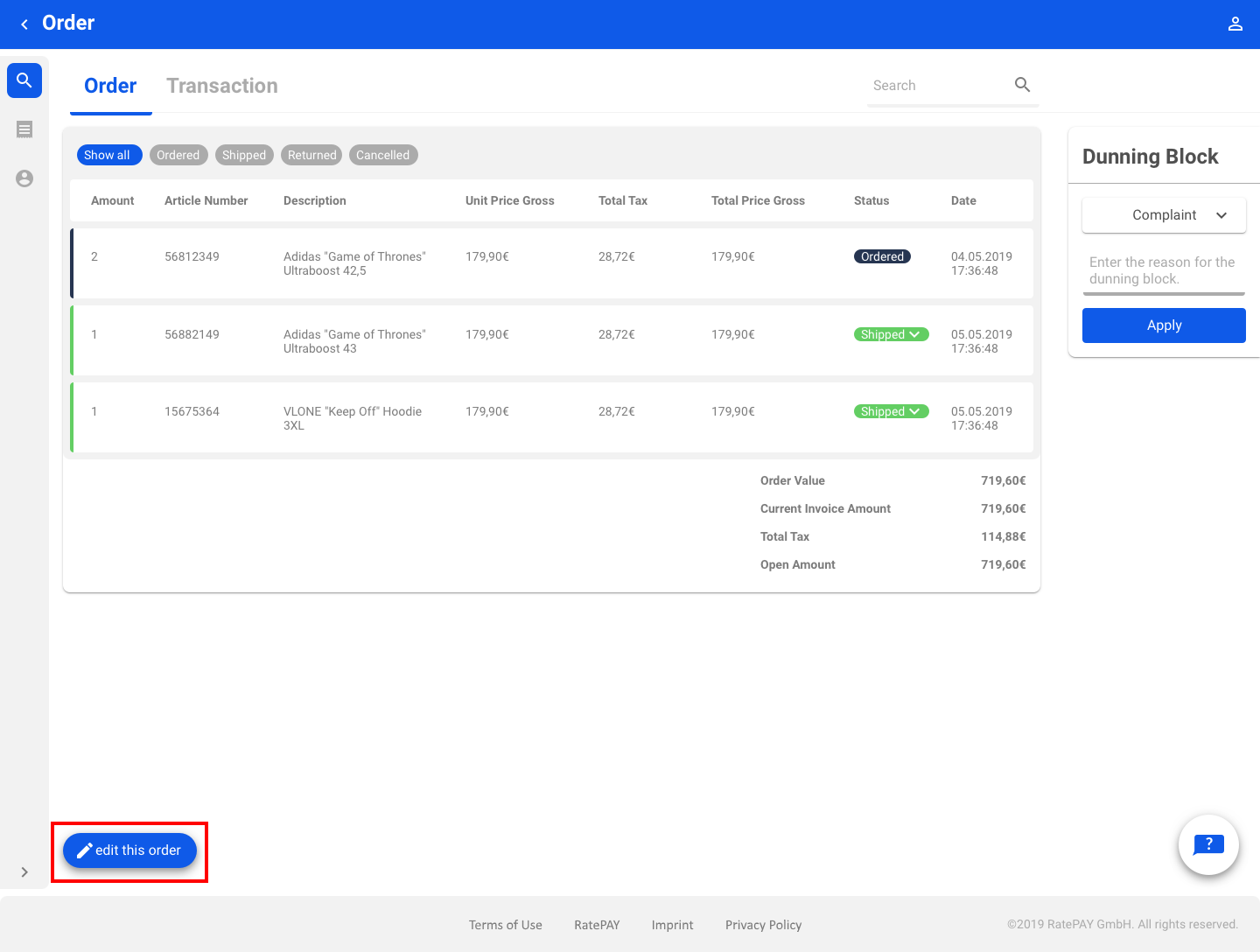Click the edit this order button
This screenshot has height=952, width=1260.
129,850
